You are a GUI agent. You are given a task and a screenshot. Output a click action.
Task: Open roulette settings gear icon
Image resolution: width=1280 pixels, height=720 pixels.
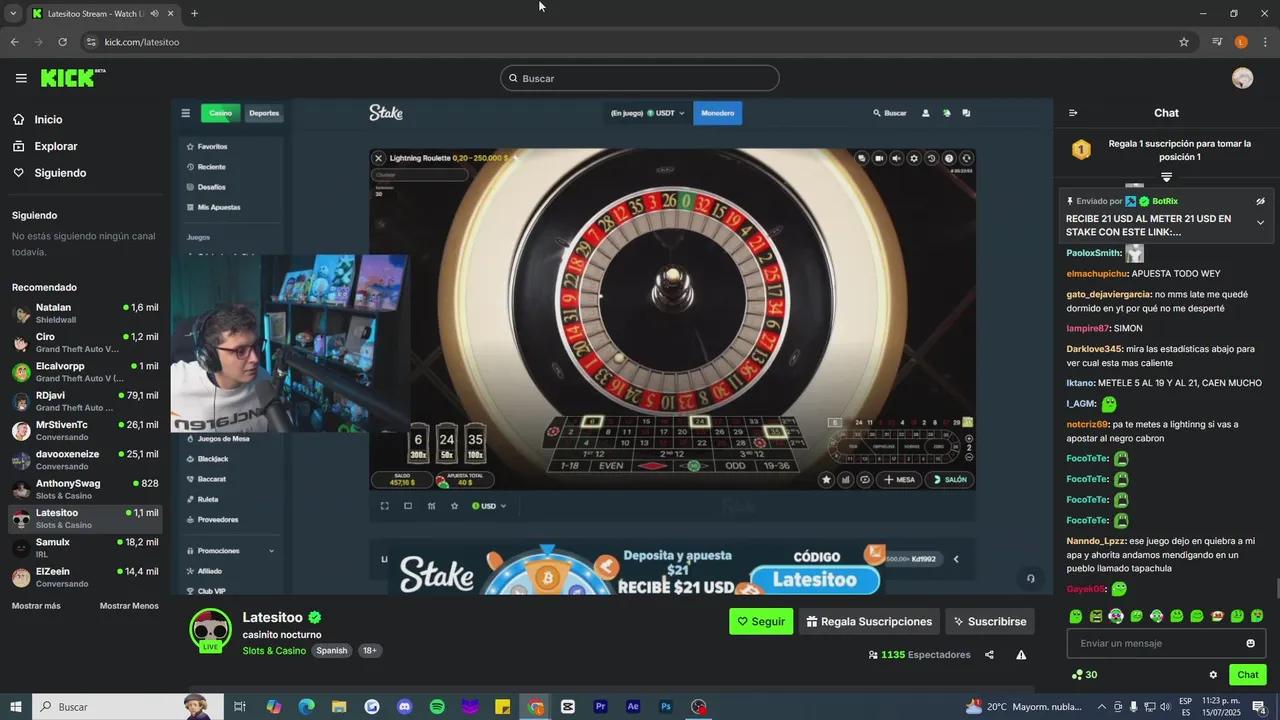913,158
